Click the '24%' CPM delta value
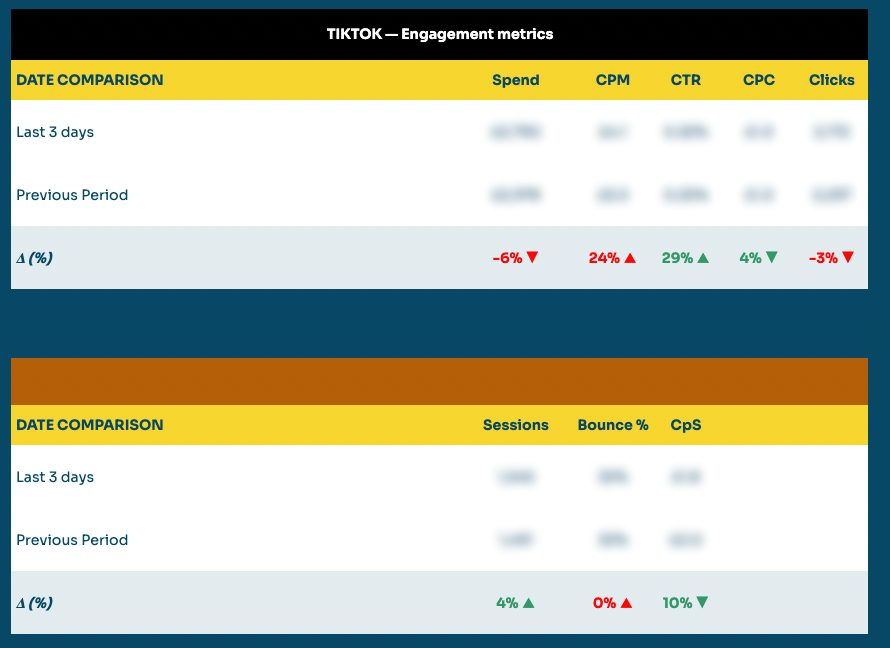The height and width of the screenshot is (648, 890). pos(604,258)
